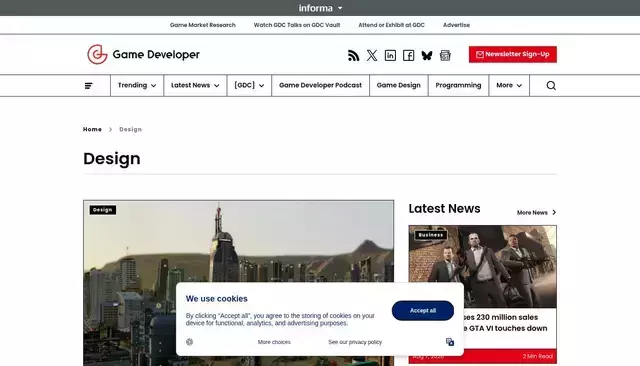The image size is (640, 366).
Task: Expand the More menu
Action: (x=509, y=85)
